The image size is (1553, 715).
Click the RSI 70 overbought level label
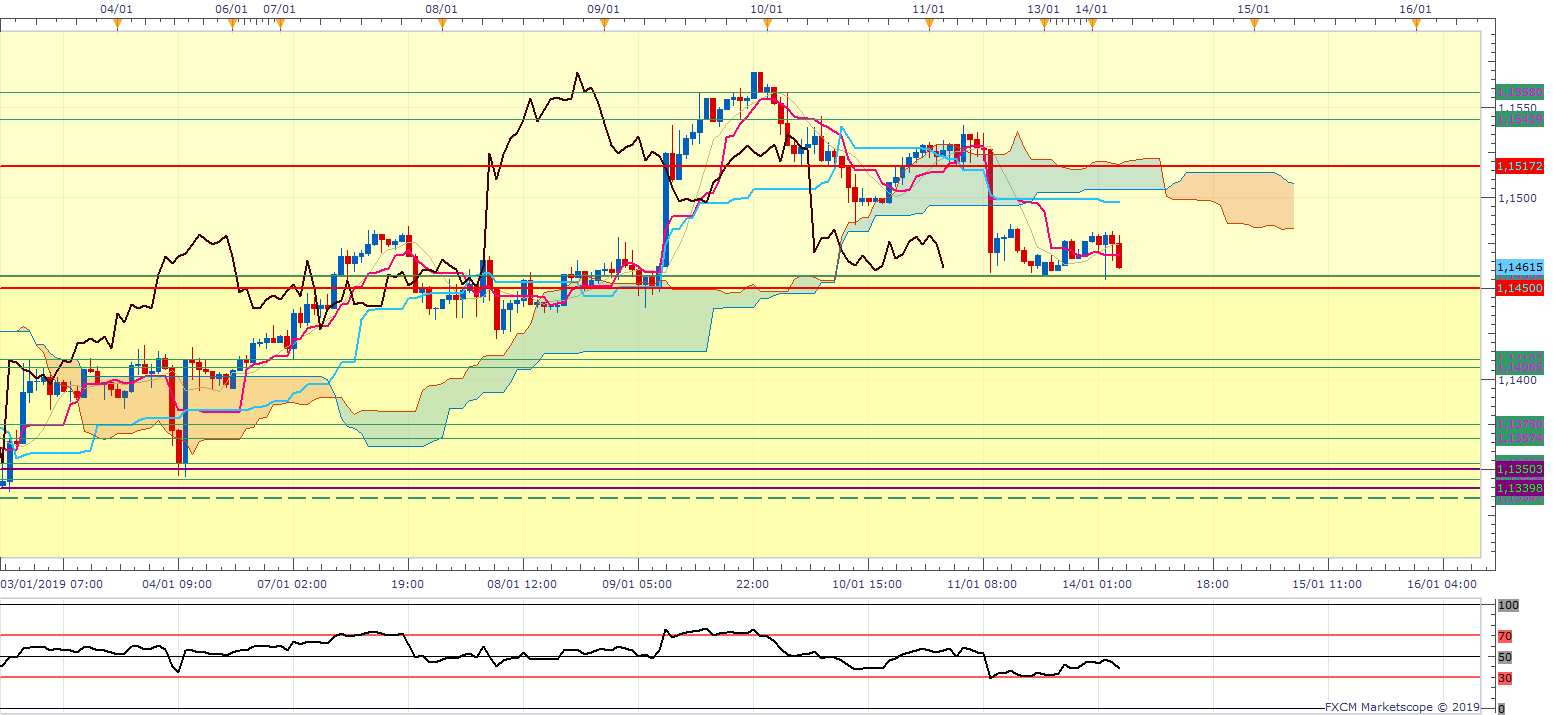[x=1505, y=636]
